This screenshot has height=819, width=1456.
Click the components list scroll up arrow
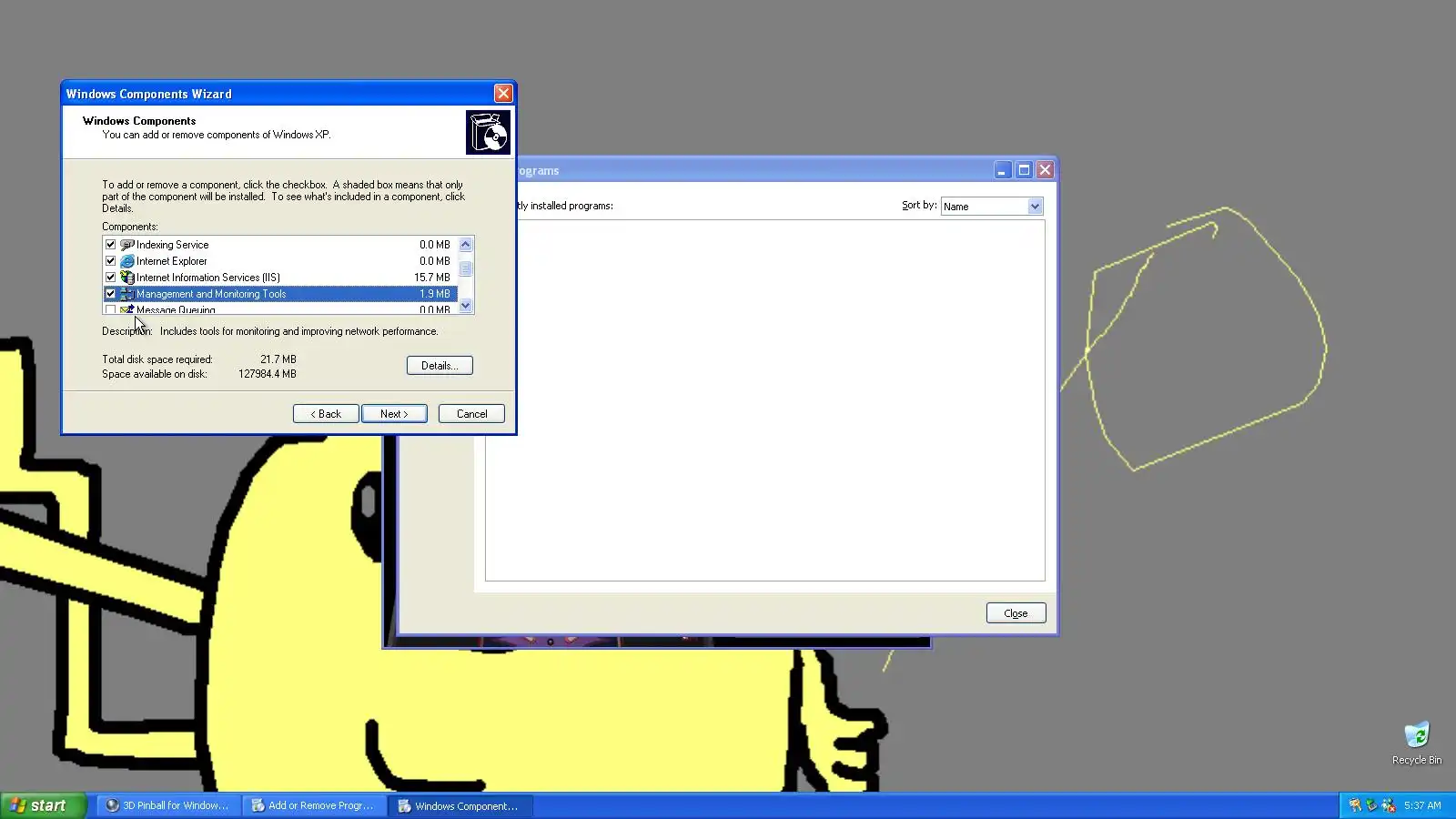point(466,245)
